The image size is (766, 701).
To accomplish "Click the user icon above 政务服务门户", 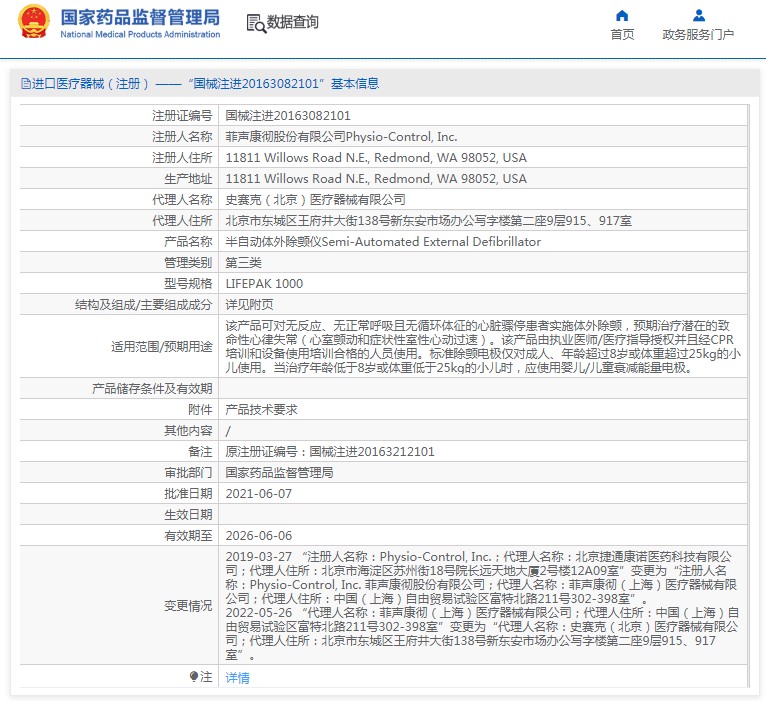I will [699, 15].
